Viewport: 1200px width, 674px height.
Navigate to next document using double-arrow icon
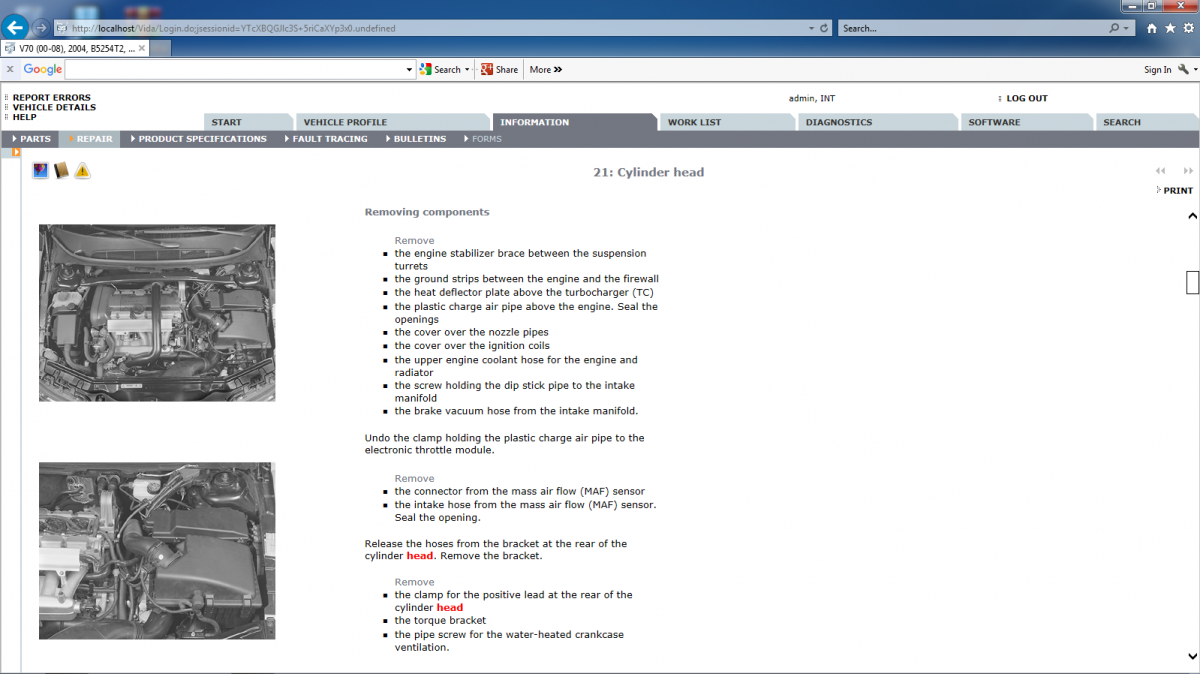click(x=1188, y=171)
